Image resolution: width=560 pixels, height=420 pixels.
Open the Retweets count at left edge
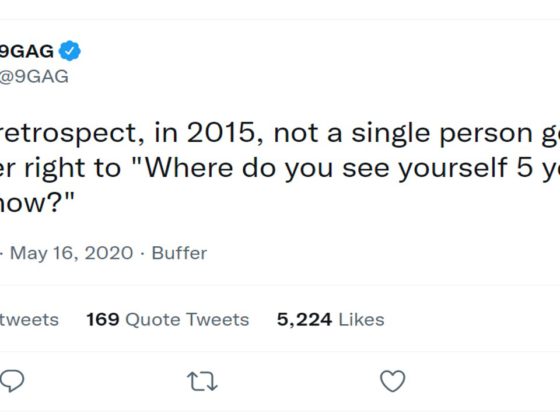click(x=29, y=320)
